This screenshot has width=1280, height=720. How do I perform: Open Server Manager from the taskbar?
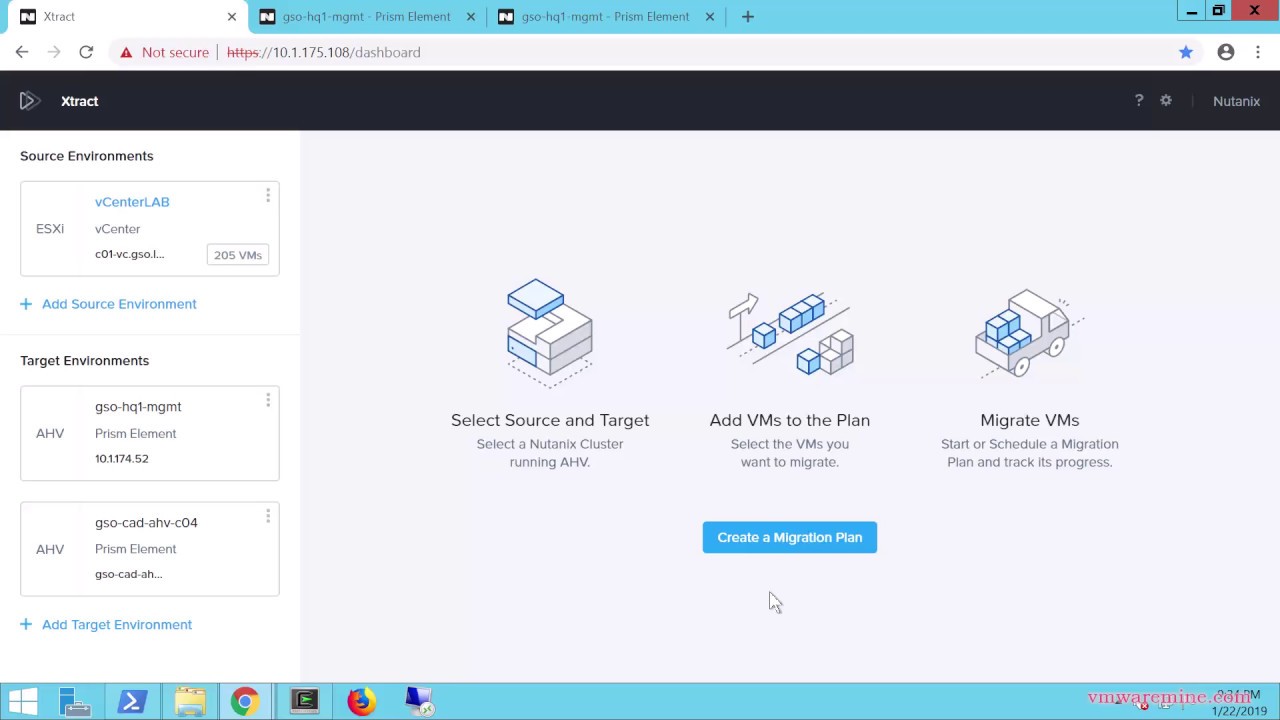point(76,701)
